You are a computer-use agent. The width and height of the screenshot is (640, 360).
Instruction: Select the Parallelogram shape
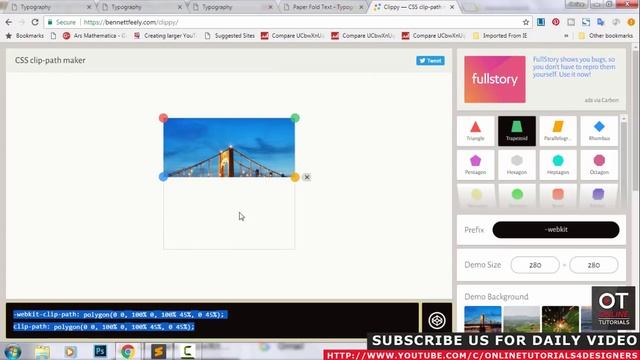coord(558,131)
